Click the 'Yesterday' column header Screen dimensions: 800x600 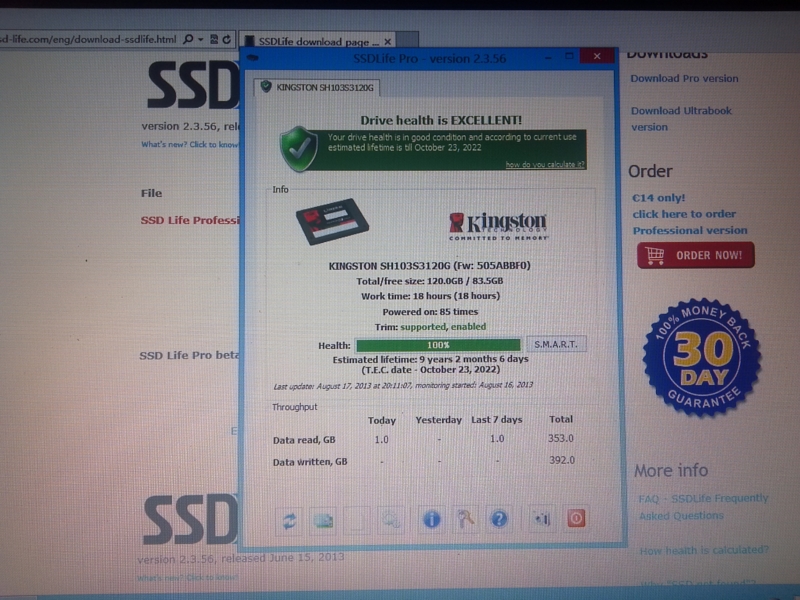(438, 420)
